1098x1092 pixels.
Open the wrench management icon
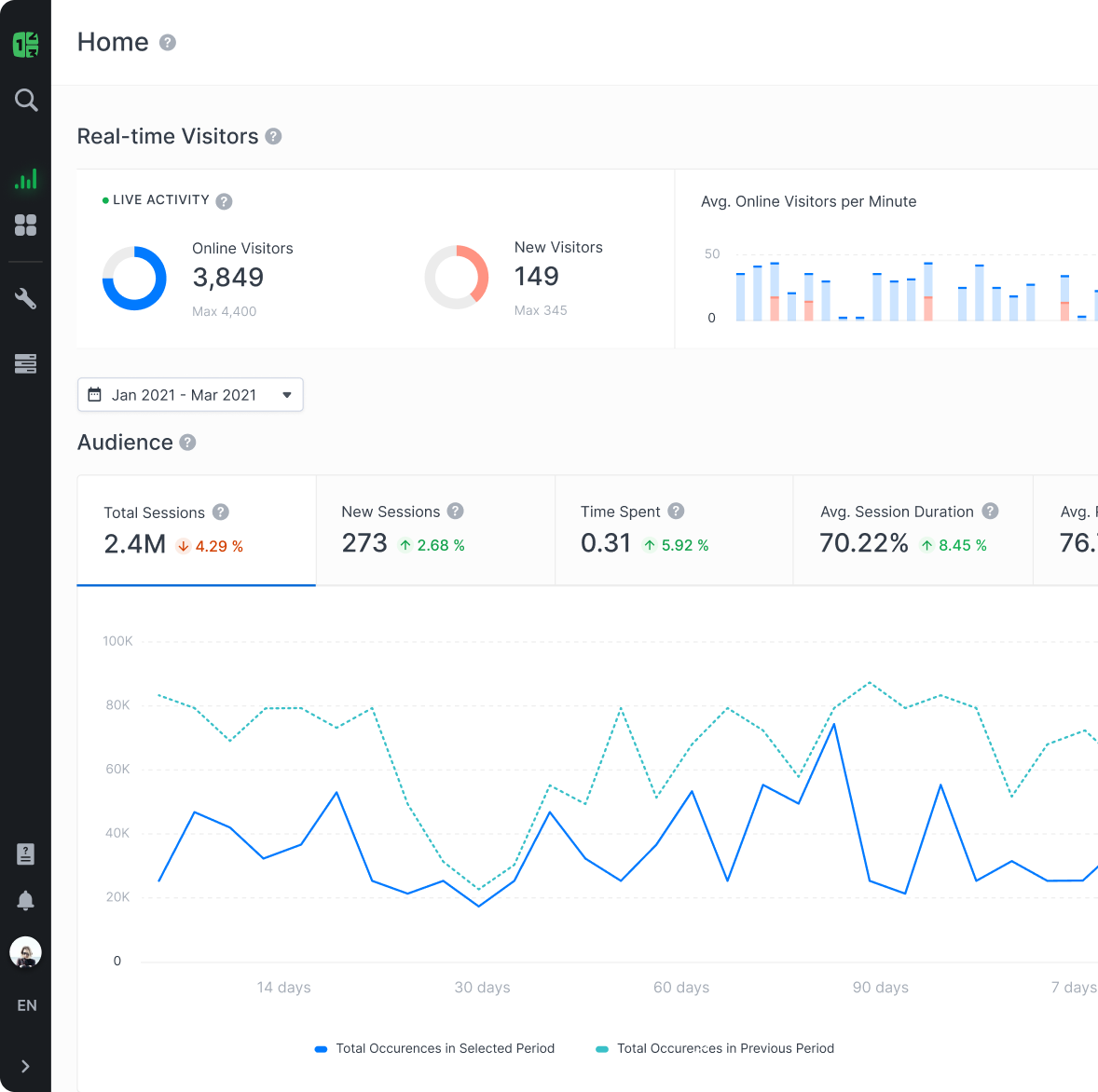pyautogui.click(x=26, y=298)
